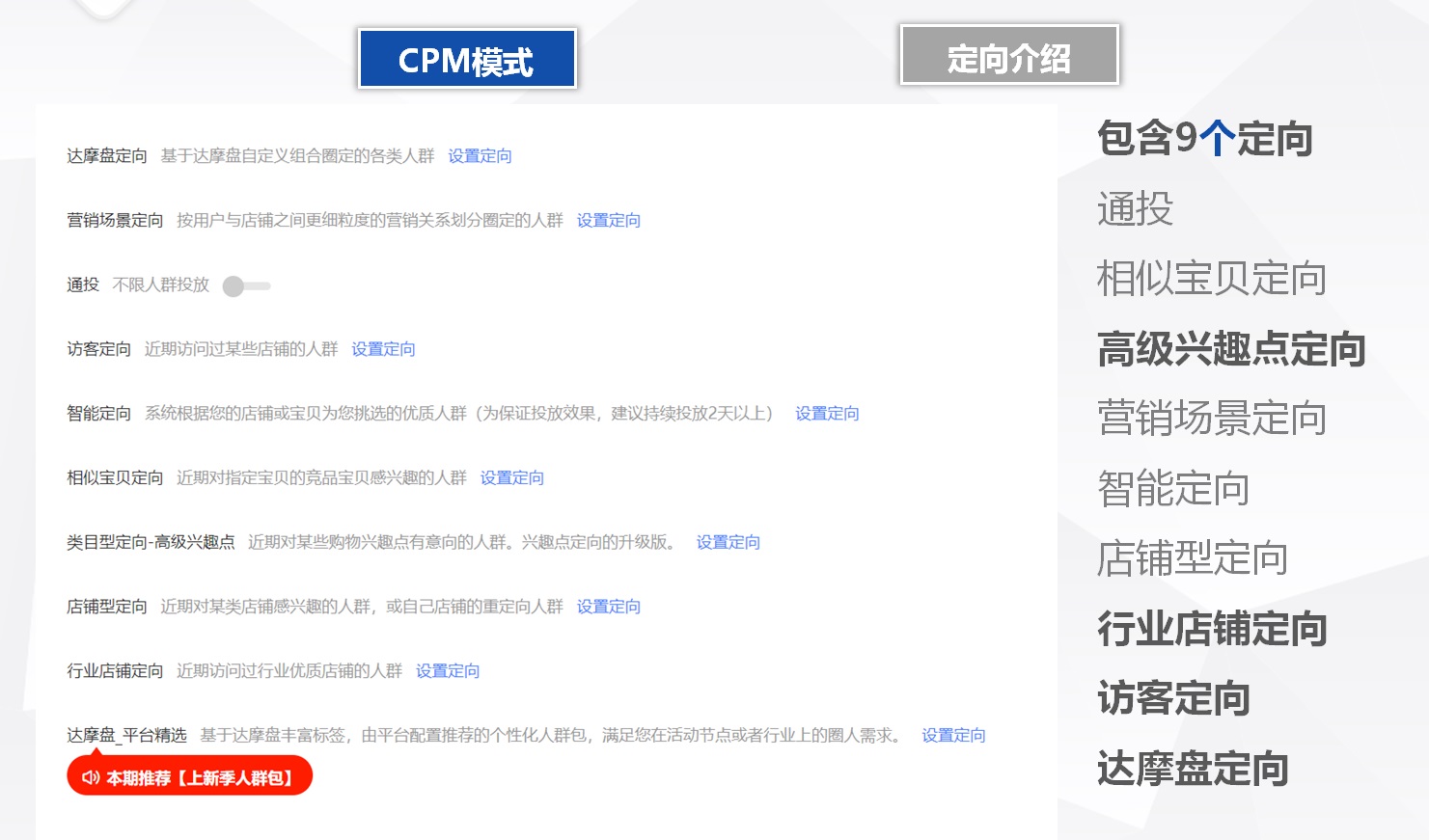Select the 类目型定向-高级兴趣点 label

point(151,543)
